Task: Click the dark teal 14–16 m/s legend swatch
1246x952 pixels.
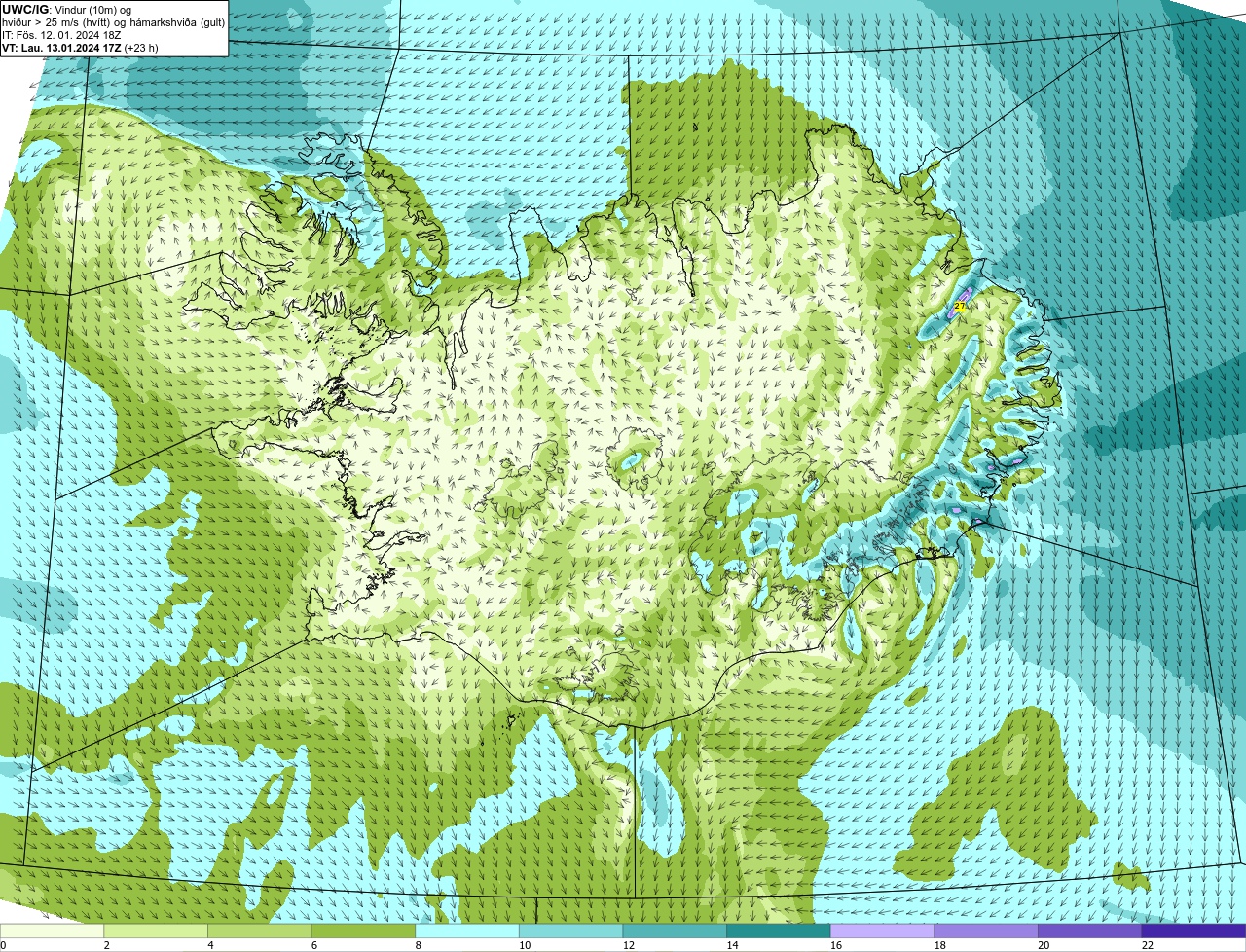Action: click(779, 931)
